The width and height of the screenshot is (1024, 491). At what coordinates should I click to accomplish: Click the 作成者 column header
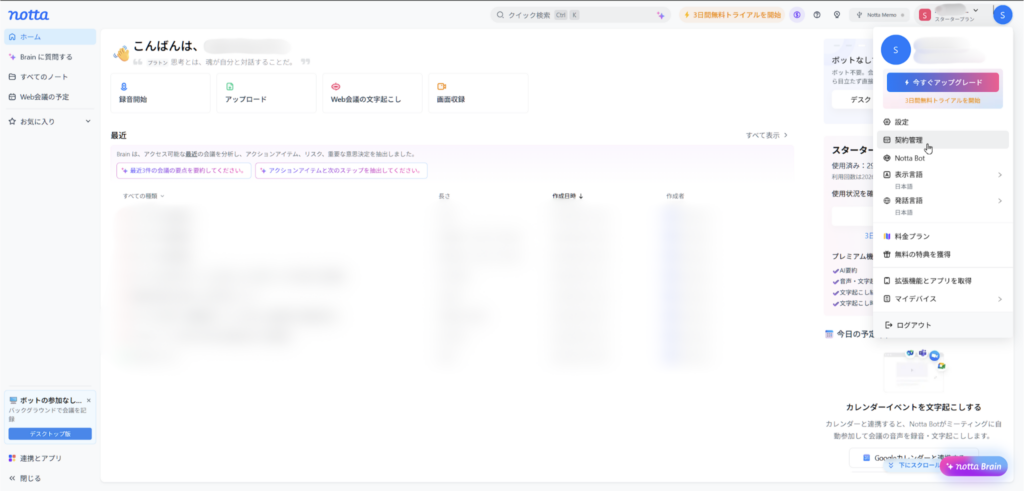tap(675, 196)
